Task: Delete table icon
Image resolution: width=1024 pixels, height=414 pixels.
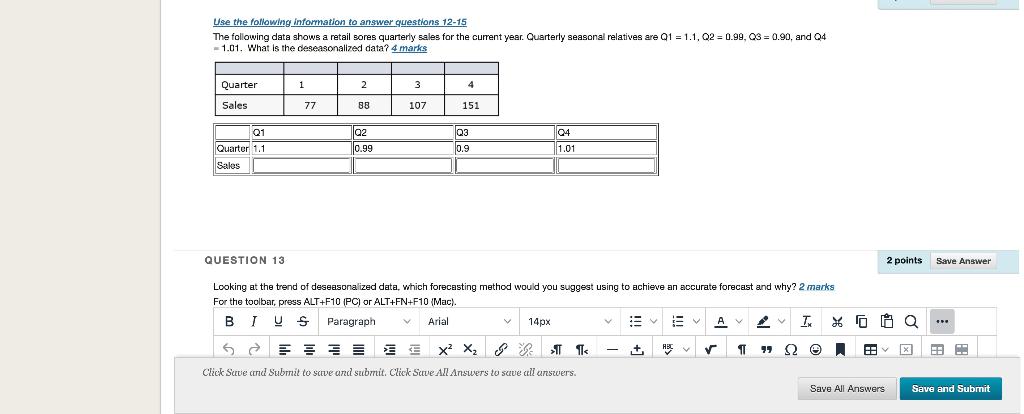Action: point(905,349)
